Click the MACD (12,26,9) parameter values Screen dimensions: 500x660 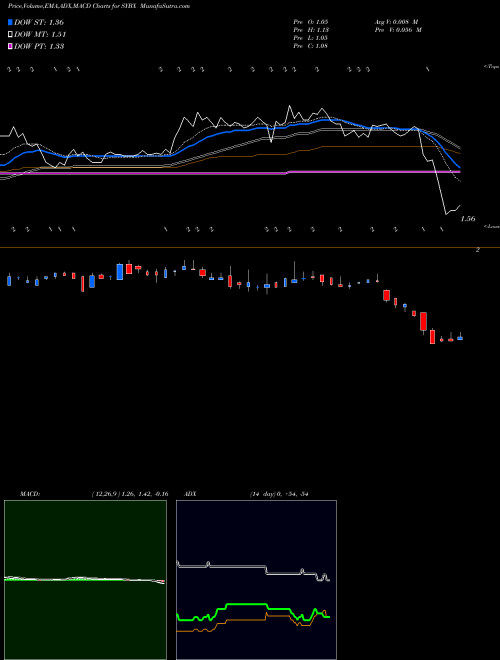(x=130, y=494)
